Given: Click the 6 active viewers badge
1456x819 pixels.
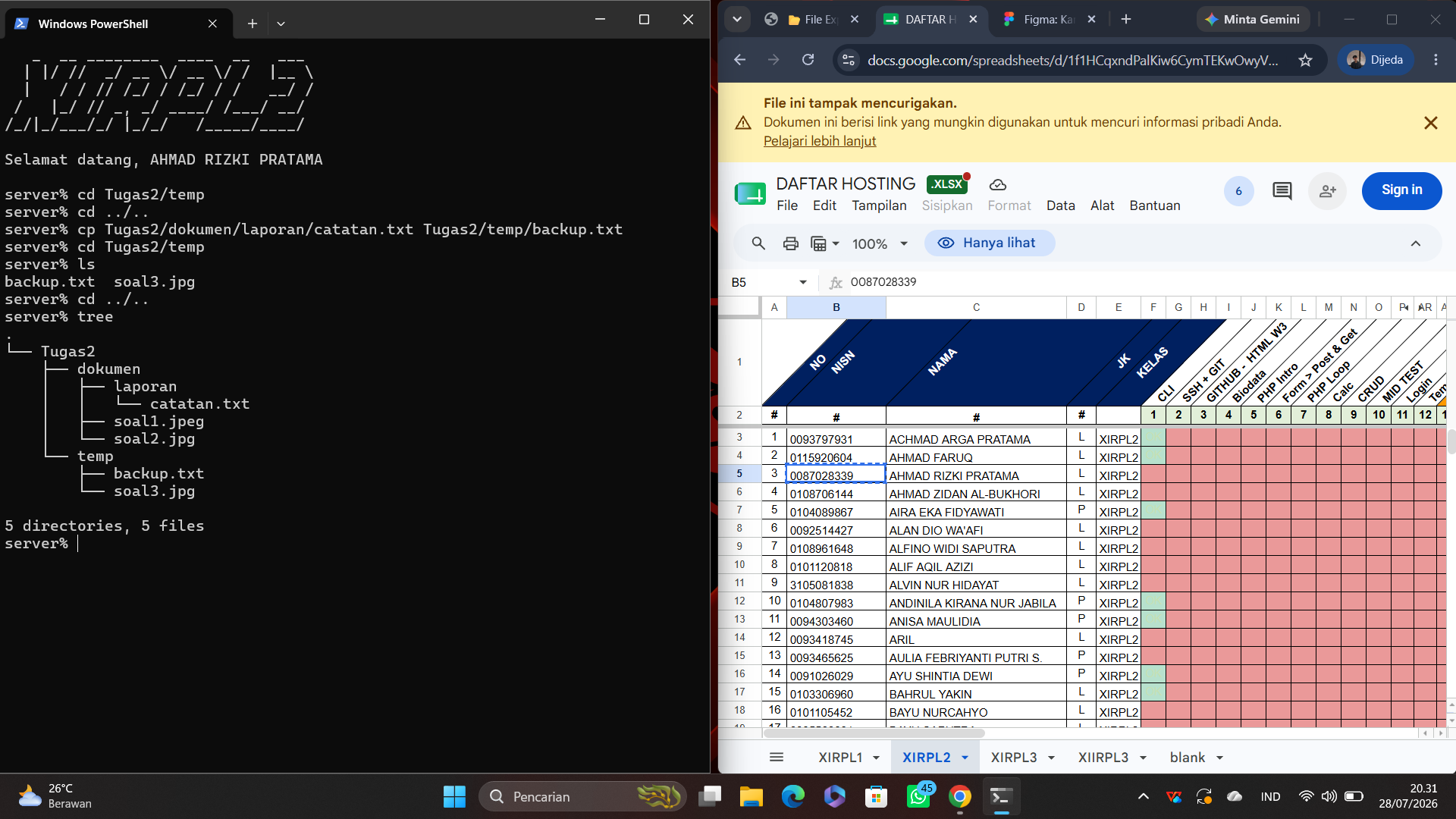Looking at the screenshot, I should click(1238, 191).
